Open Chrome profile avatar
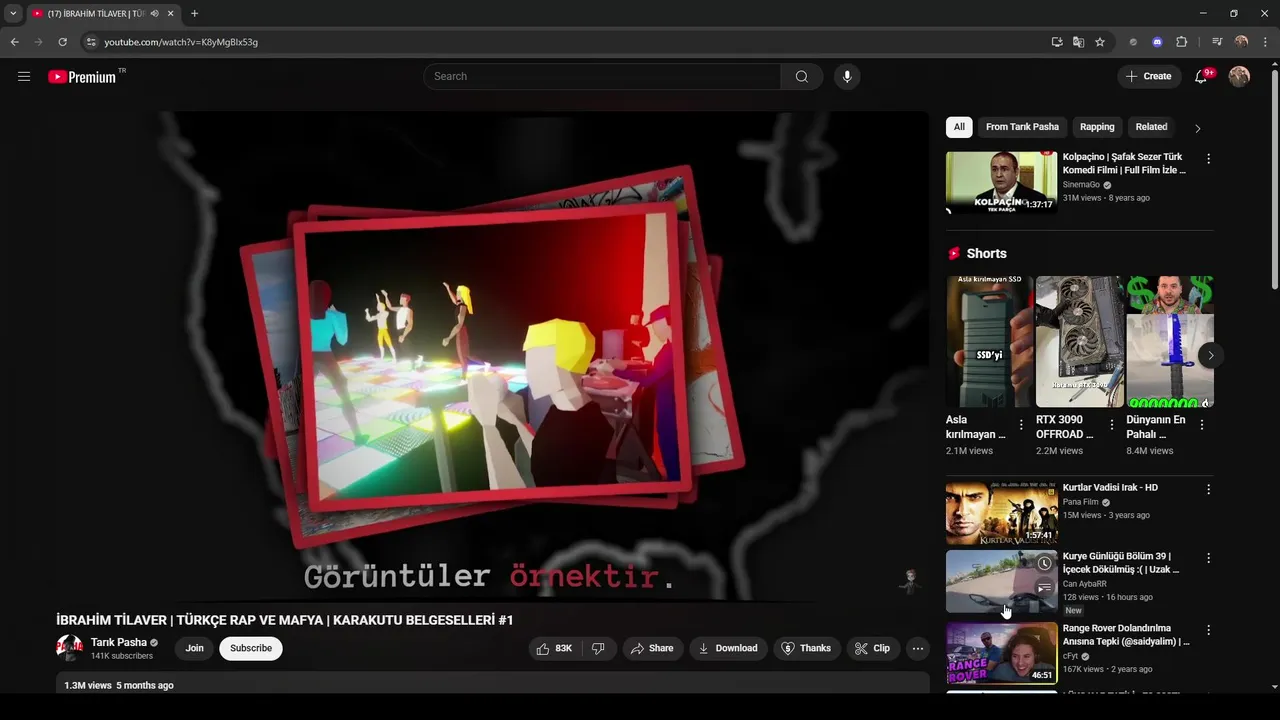The height and width of the screenshot is (720, 1280). pos(1241,42)
